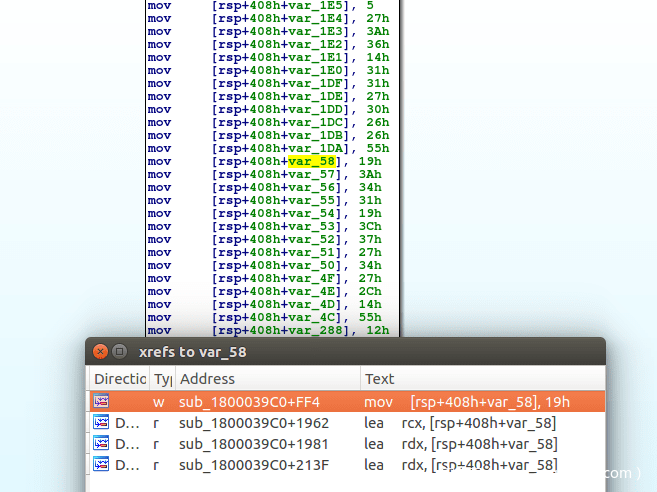Click the xref icon in the sub_1800039C0+1962 row

[x=101, y=422]
